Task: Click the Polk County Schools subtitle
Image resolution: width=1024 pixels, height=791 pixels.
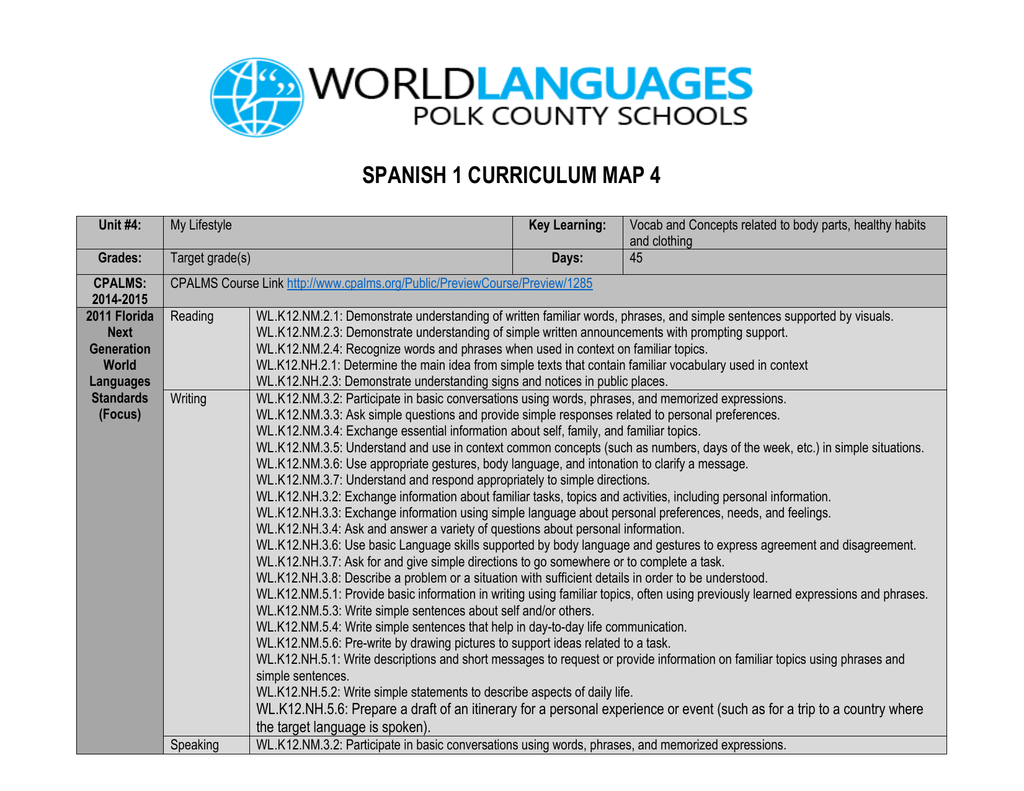Action: coord(580,116)
